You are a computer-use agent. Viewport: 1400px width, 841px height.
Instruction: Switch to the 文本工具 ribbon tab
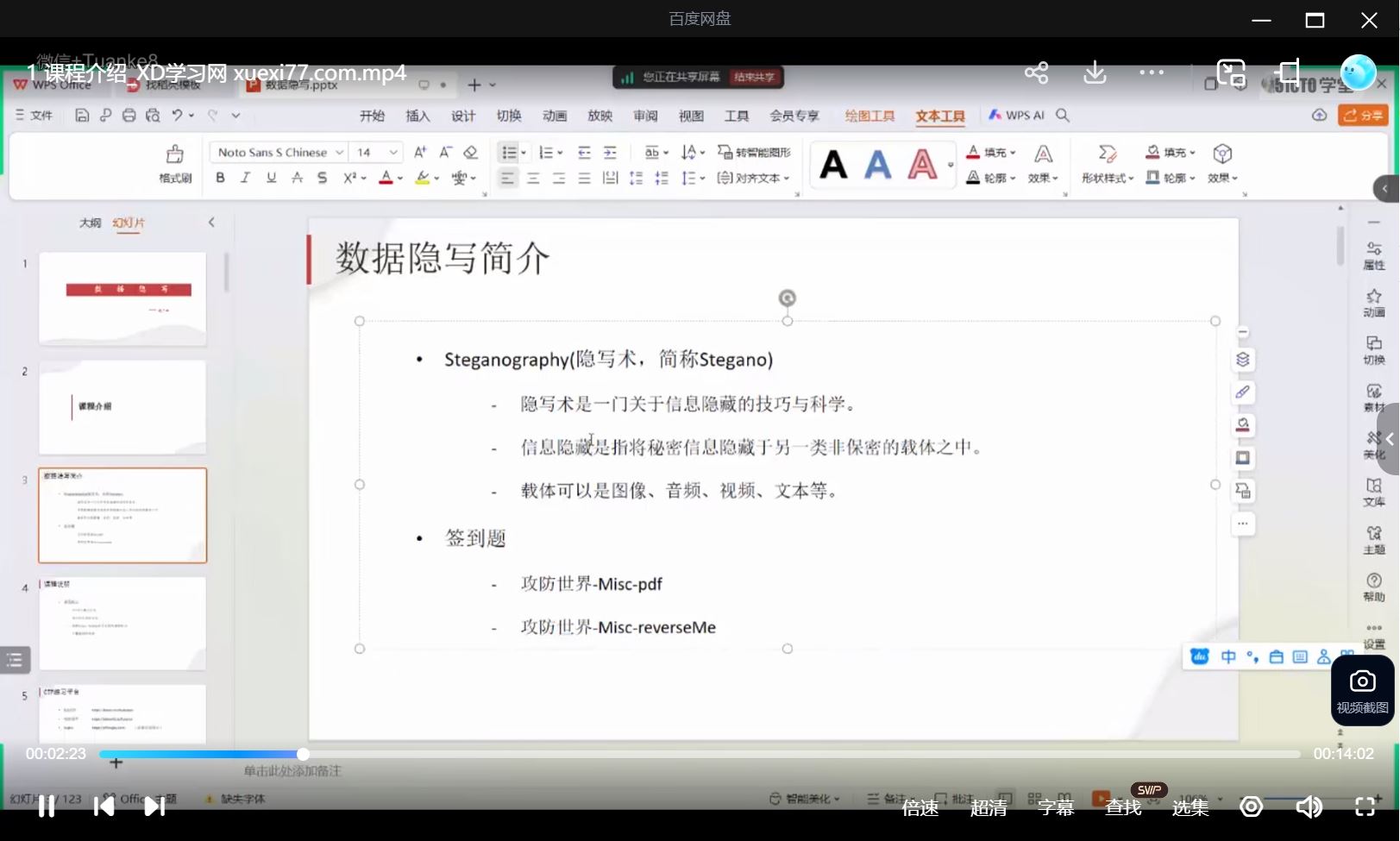pyautogui.click(x=939, y=115)
